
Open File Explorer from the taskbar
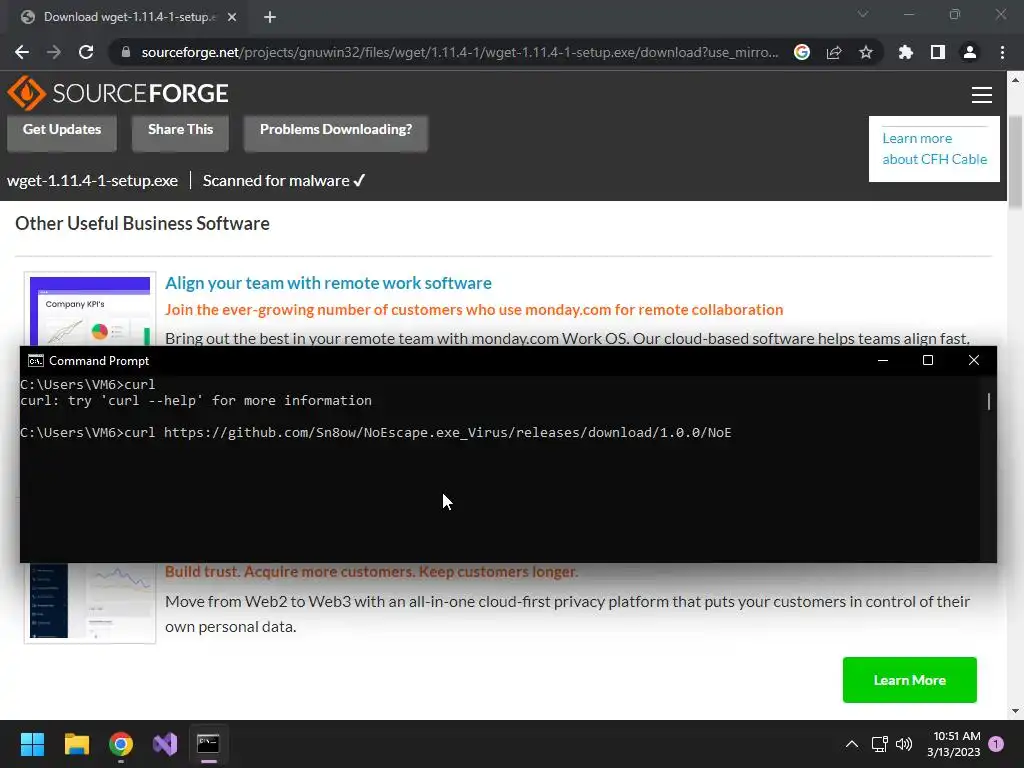coord(76,744)
